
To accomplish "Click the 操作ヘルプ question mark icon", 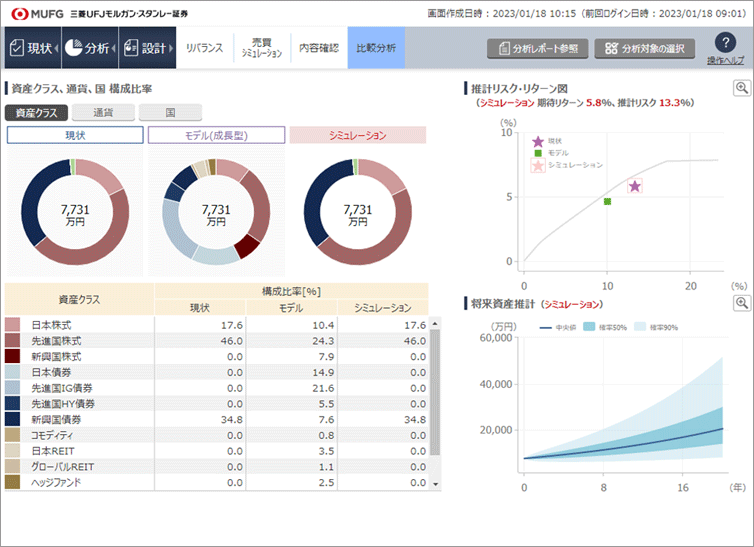I will [725, 43].
